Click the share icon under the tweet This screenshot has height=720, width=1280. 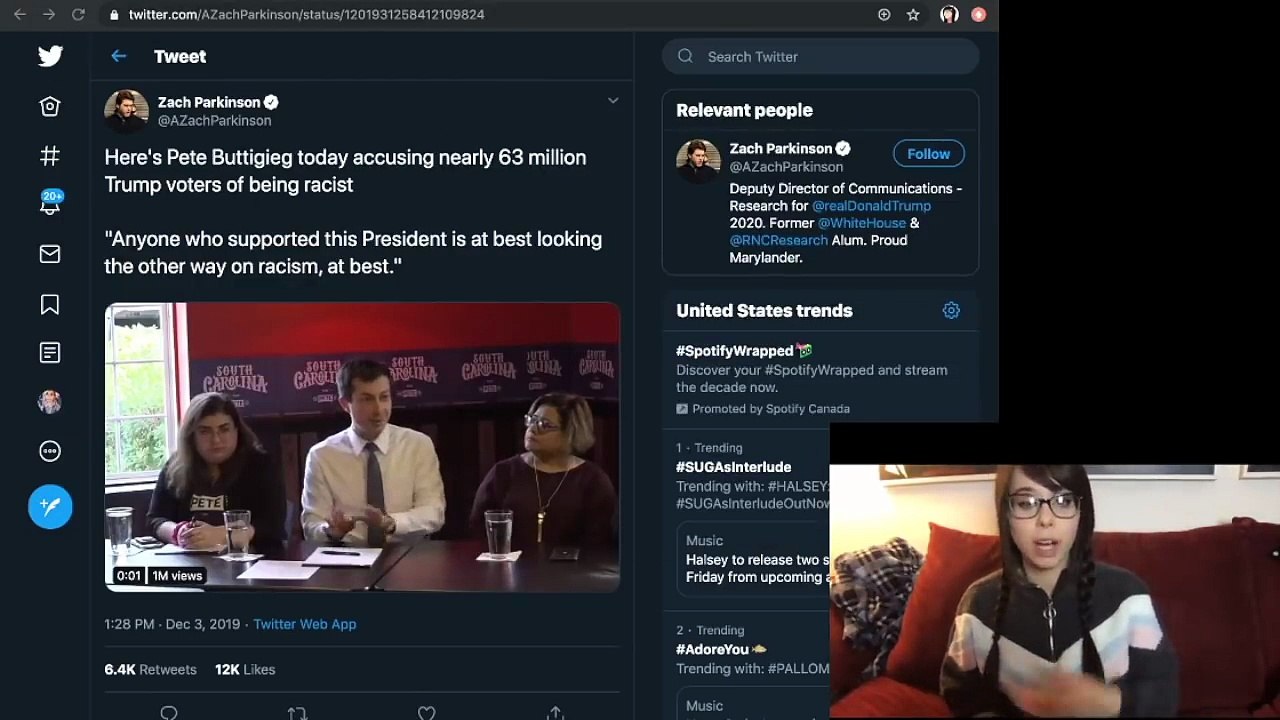(555, 712)
